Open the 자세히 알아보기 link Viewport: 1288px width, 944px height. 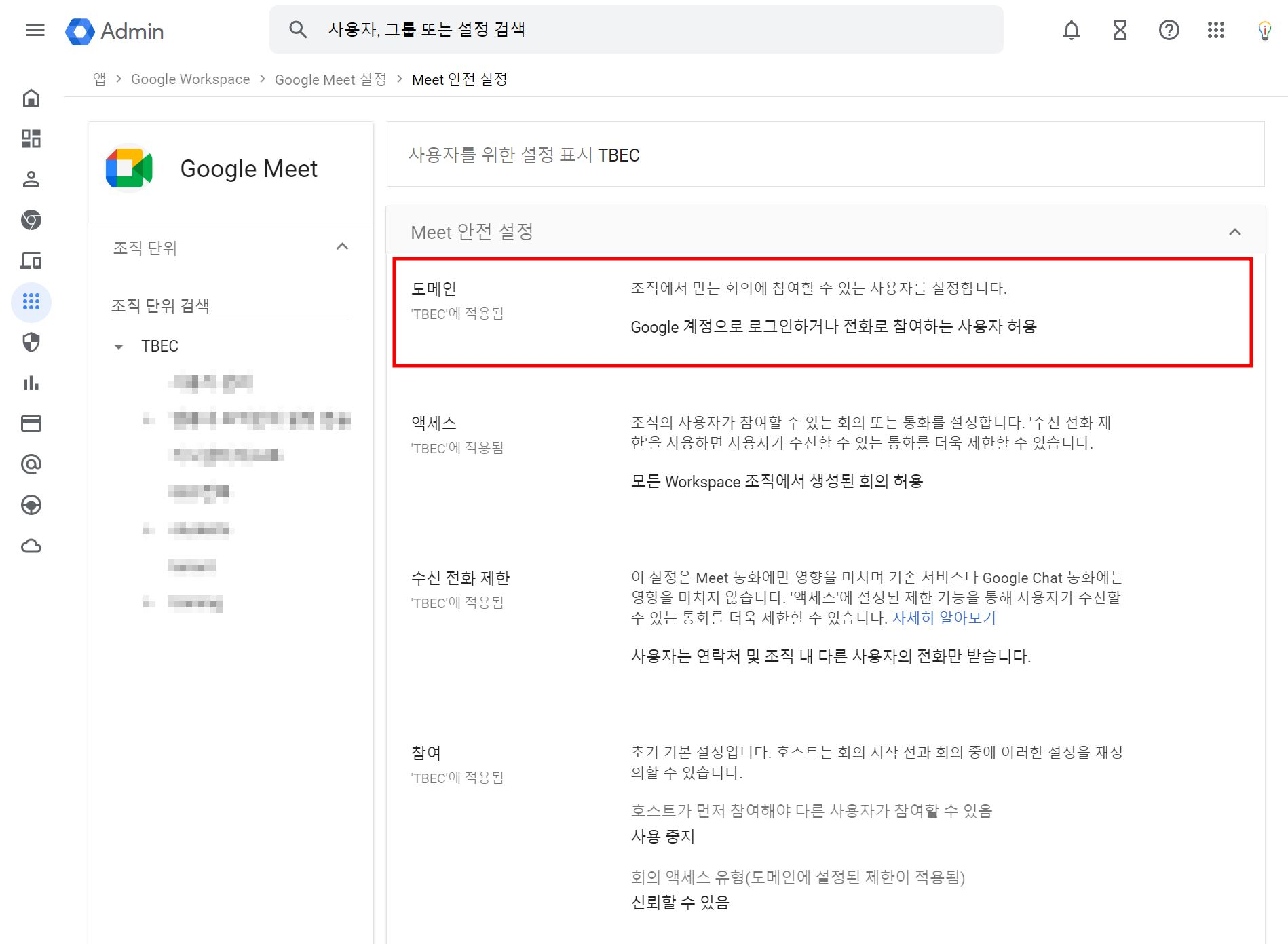click(944, 618)
